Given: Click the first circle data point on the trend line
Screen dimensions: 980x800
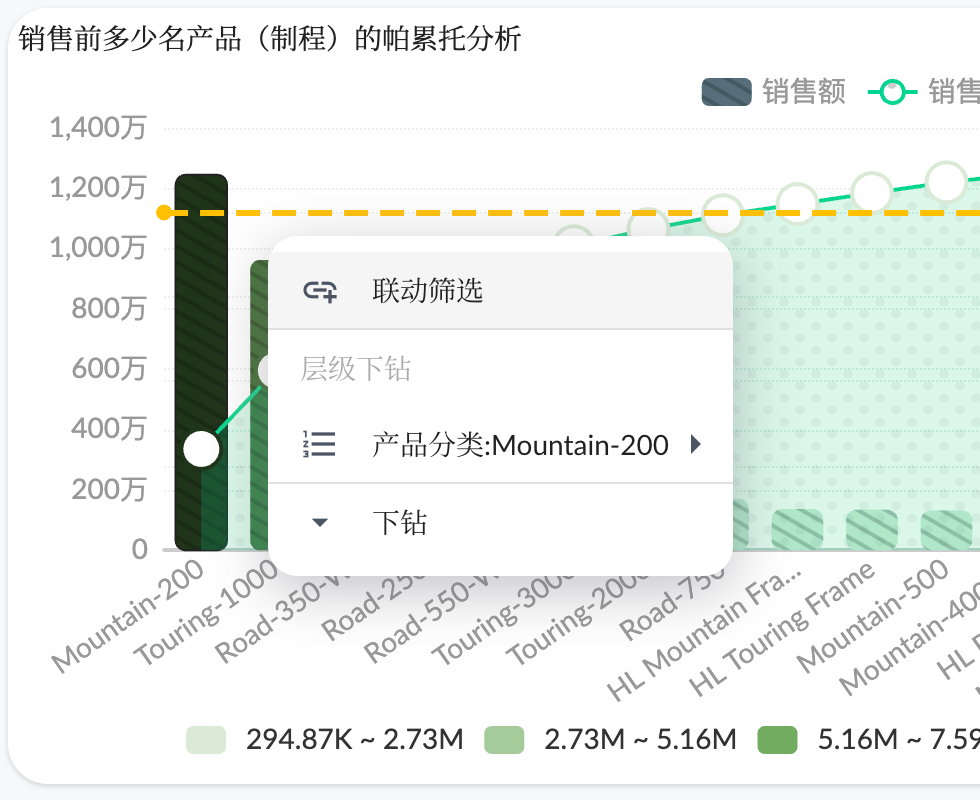Looking at the screenshot, I should coord(201,448).
